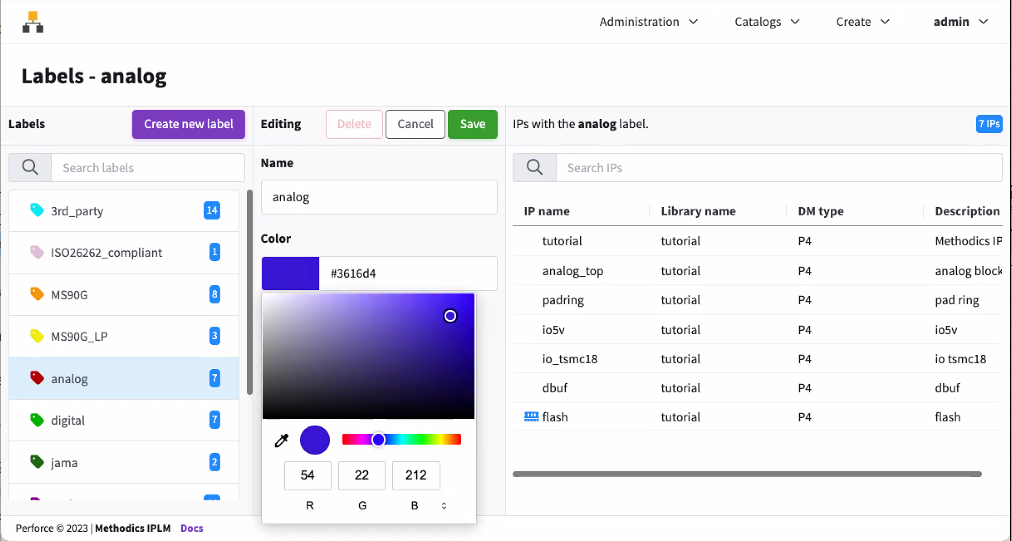Image resolution: width=1012 pixels, height=541 pixels.
Task: Click the yellow MS90G_LP tag icon
Action: 37,337
